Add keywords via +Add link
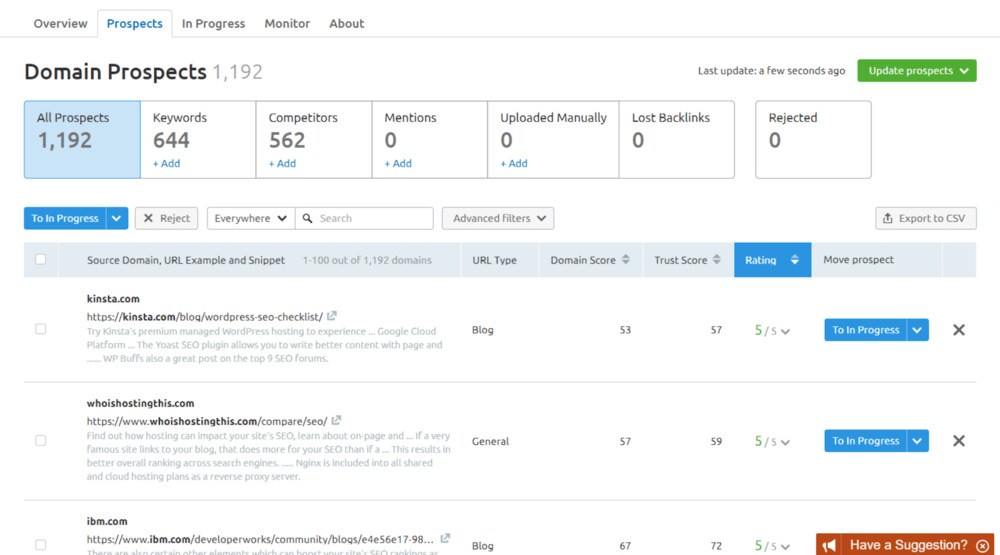The height and width of the screenshot is (555, 1000). click(166, 163)
